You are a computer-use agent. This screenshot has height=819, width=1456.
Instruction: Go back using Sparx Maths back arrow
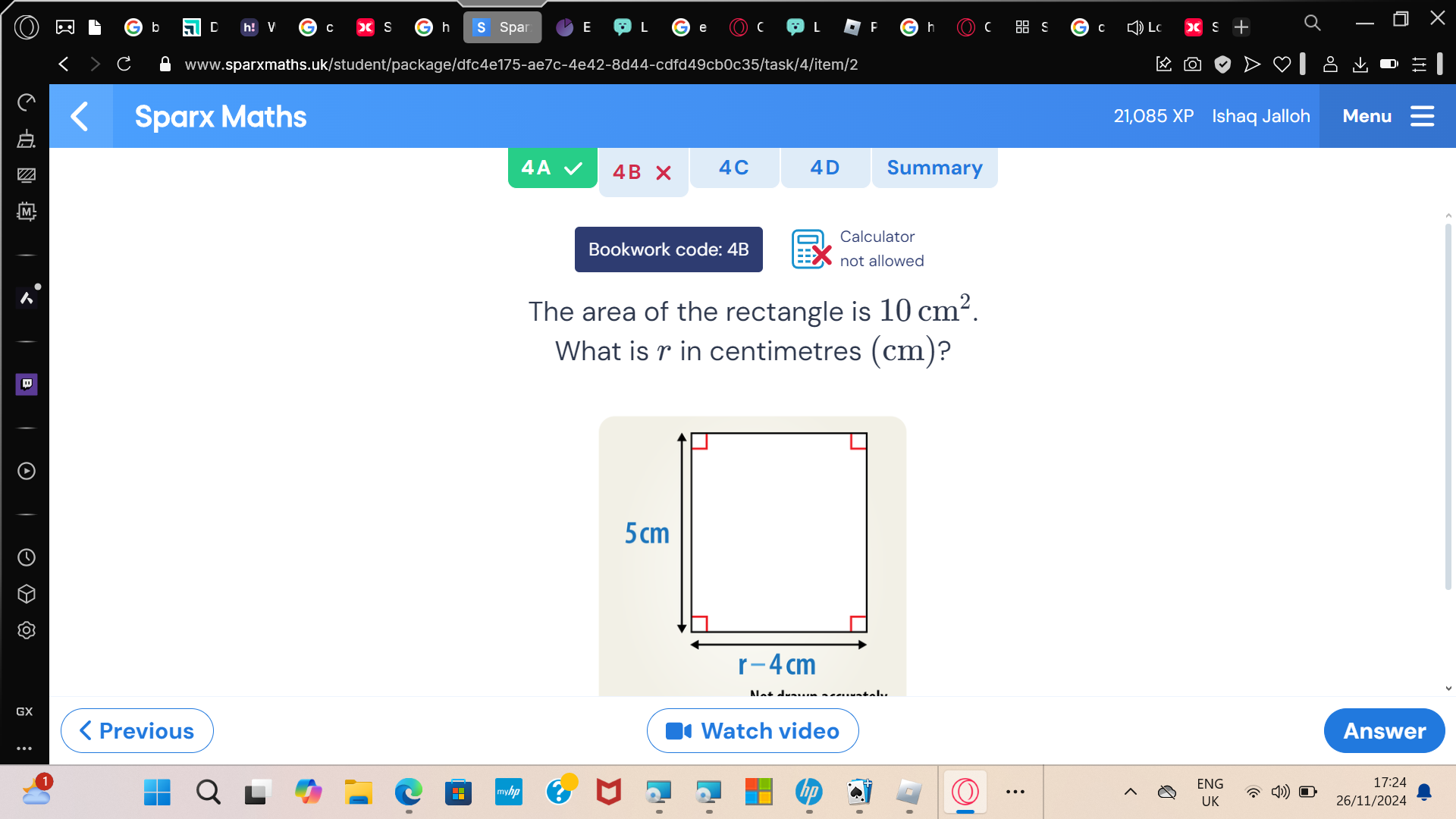(x=80, y=116)
